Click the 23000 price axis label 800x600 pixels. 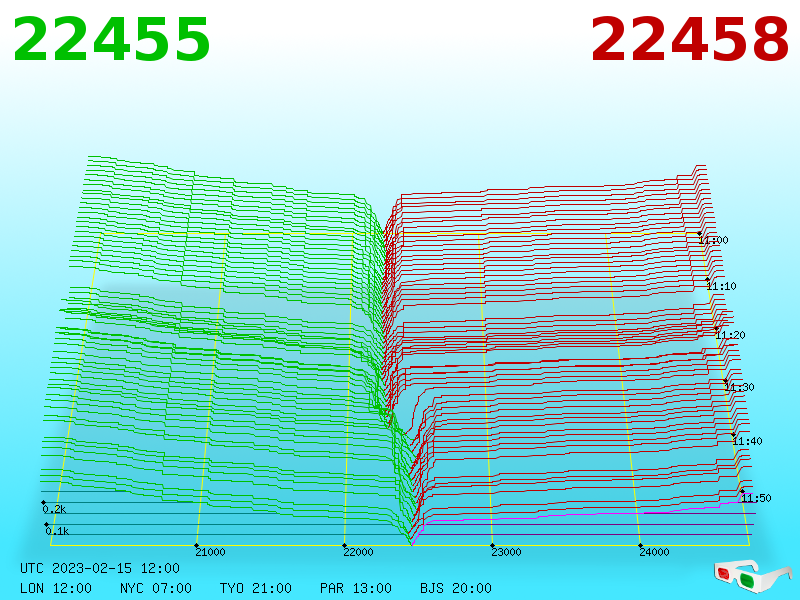pyautogui.click(x=506, y=552)
